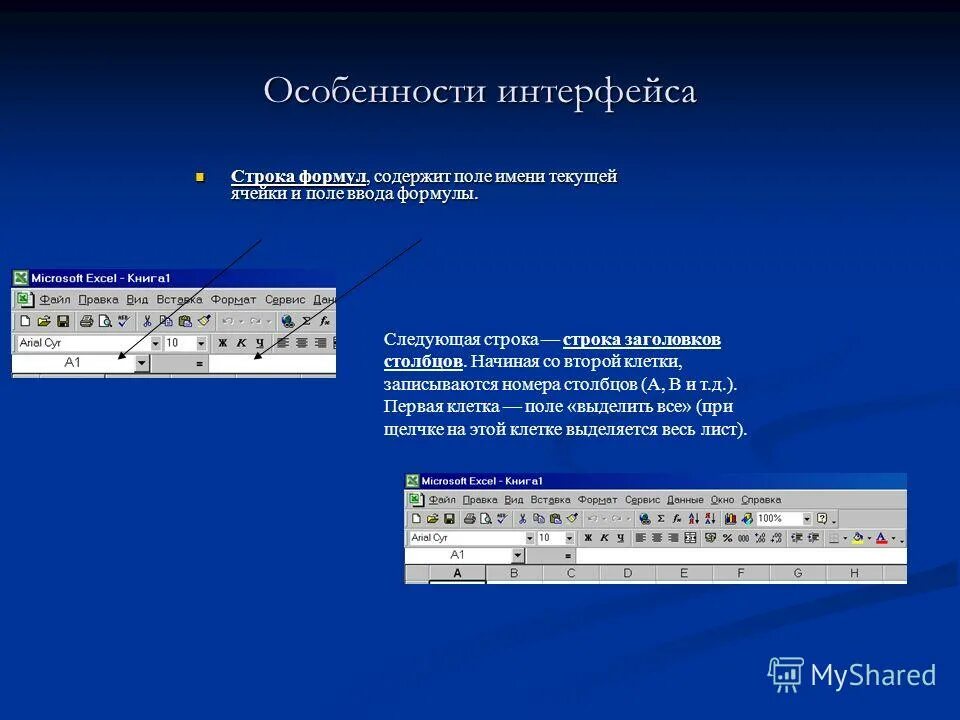Expand the font size dropdown showing 10
The width and height of the screenshot is (960, 720).
(569, 536)
